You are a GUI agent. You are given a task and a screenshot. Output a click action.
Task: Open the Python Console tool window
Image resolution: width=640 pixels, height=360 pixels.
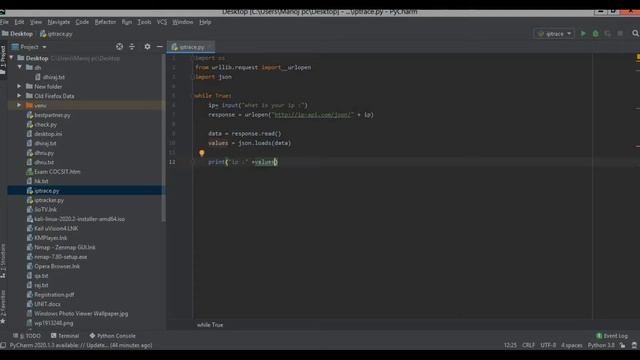[x=113, y=336]
